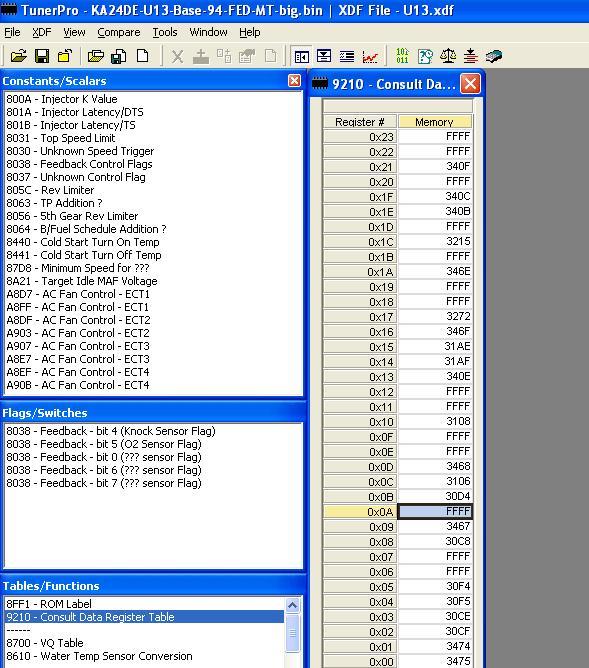The width and height of the screenshot is (589, 668).
Task: Select memory cell 3215 at 0x1C
Action: point(435,242)
